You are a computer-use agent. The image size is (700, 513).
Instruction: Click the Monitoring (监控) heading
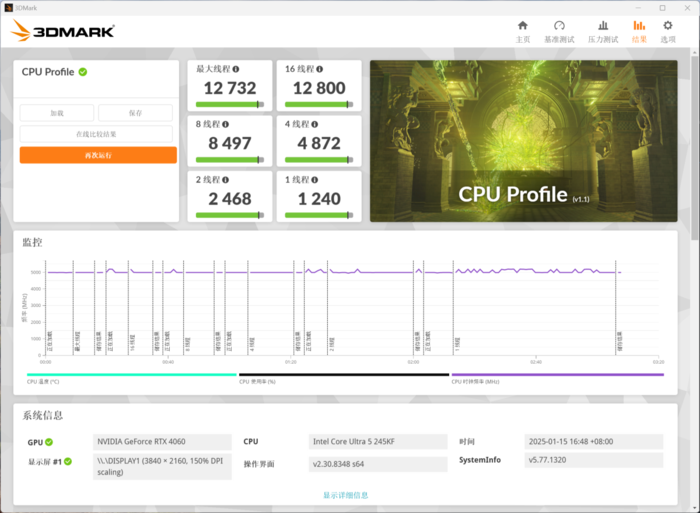point(33,242)
